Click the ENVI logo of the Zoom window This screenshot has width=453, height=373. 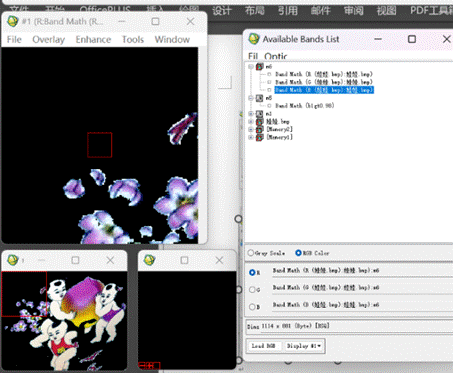coord(150,260)
